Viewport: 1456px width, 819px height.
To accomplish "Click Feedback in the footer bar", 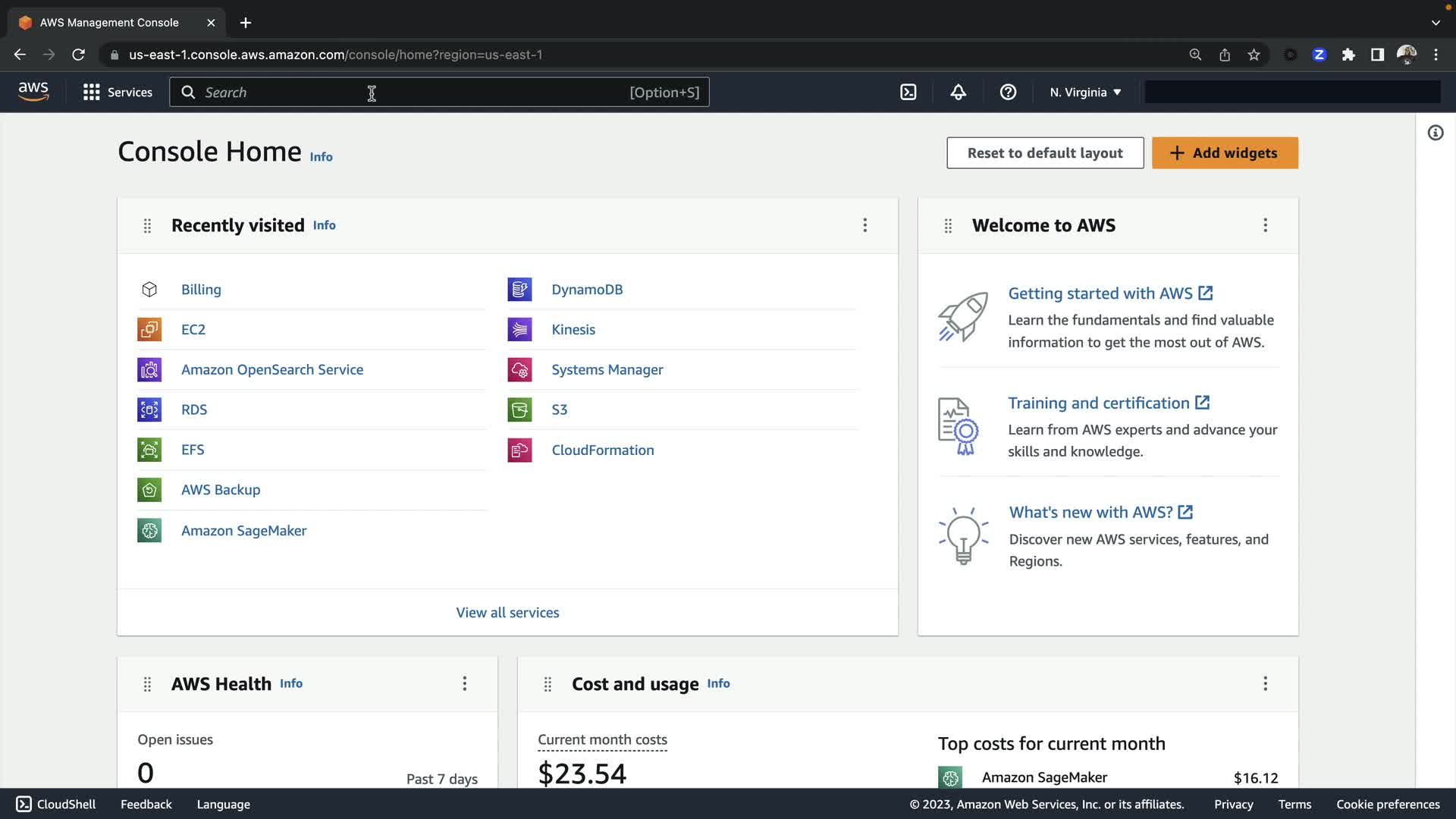I will (x=146, y=804).
